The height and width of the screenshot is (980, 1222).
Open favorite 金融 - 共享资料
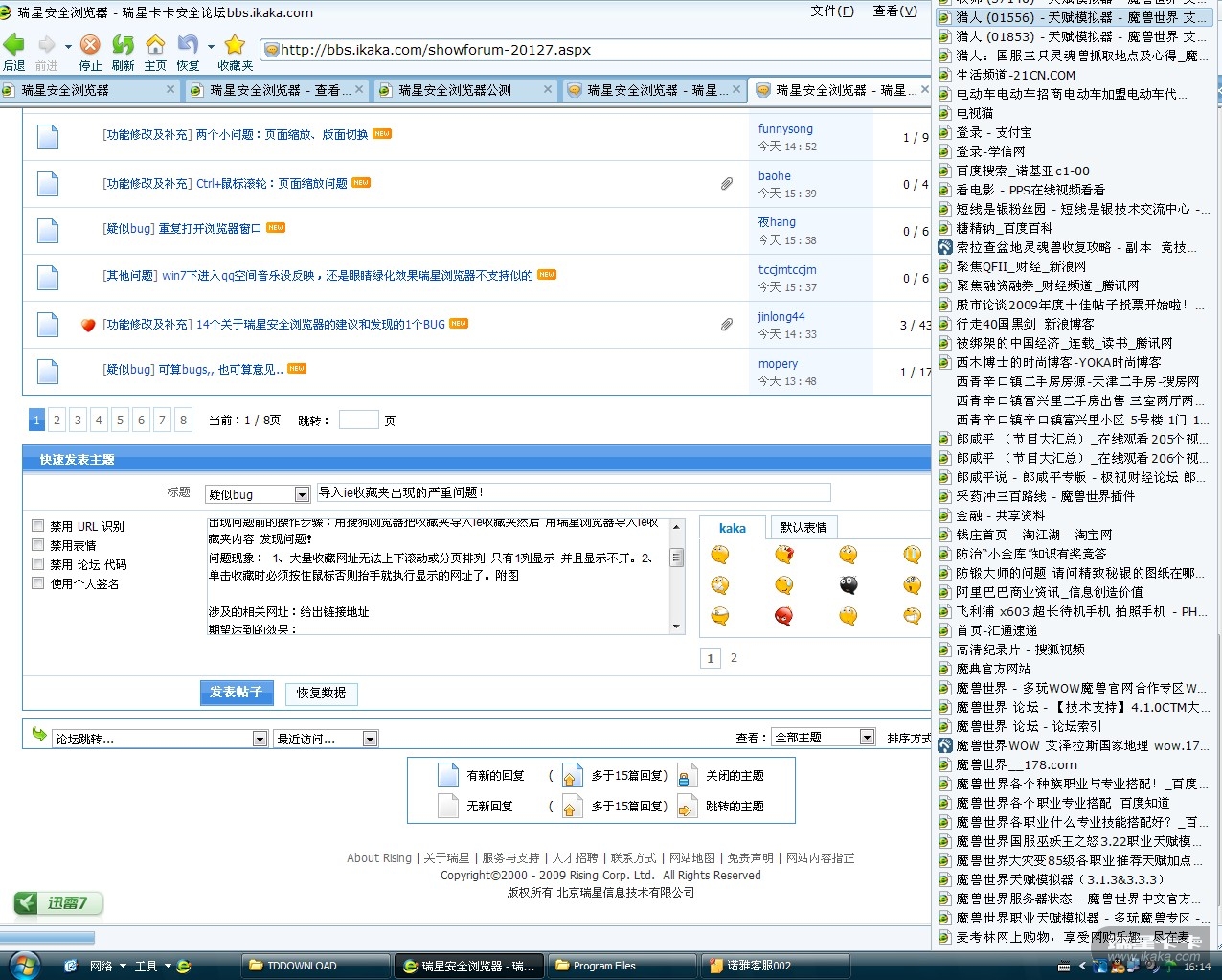(1000, 515)
